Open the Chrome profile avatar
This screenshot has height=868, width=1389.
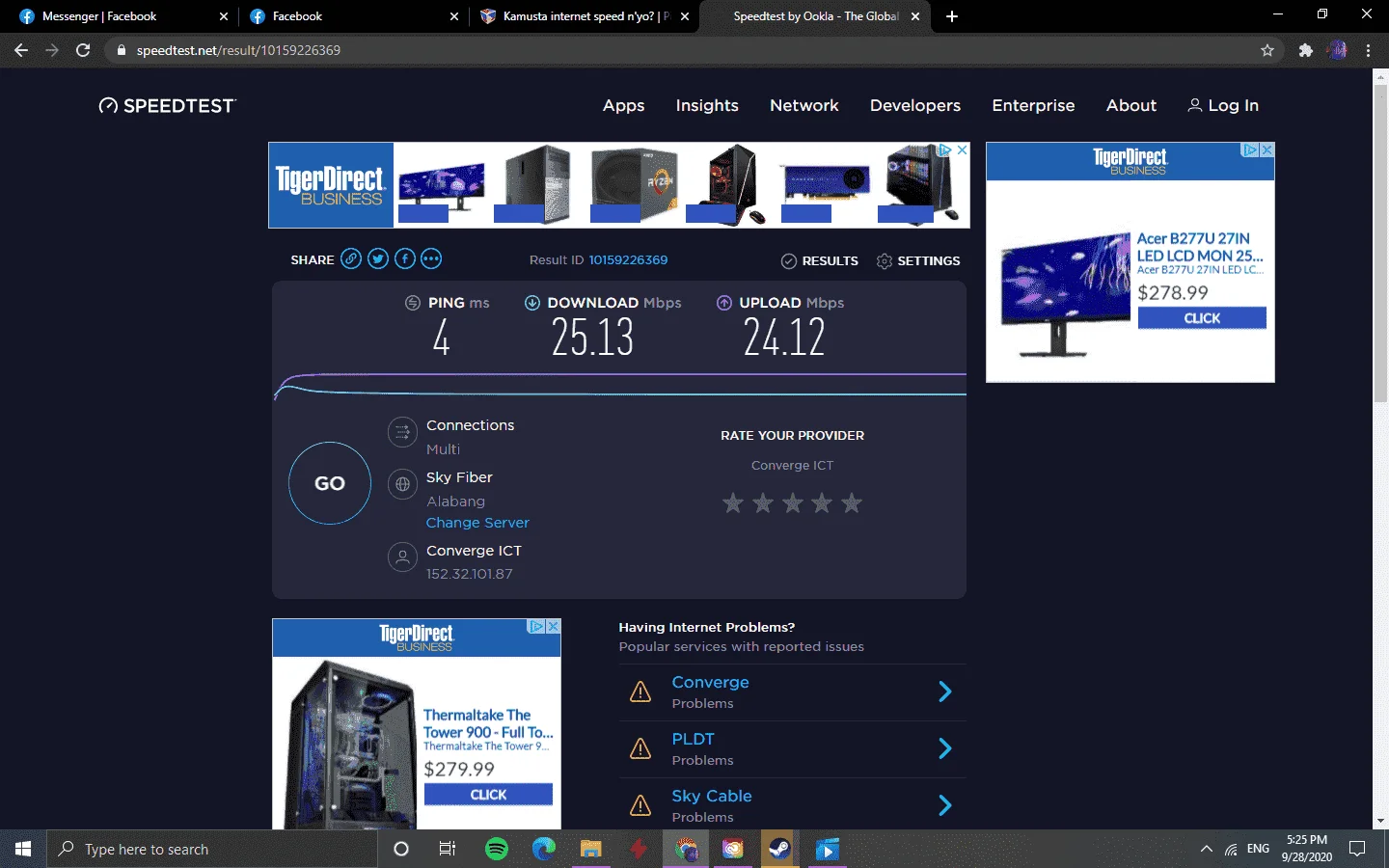click(x=1338, y=50)
